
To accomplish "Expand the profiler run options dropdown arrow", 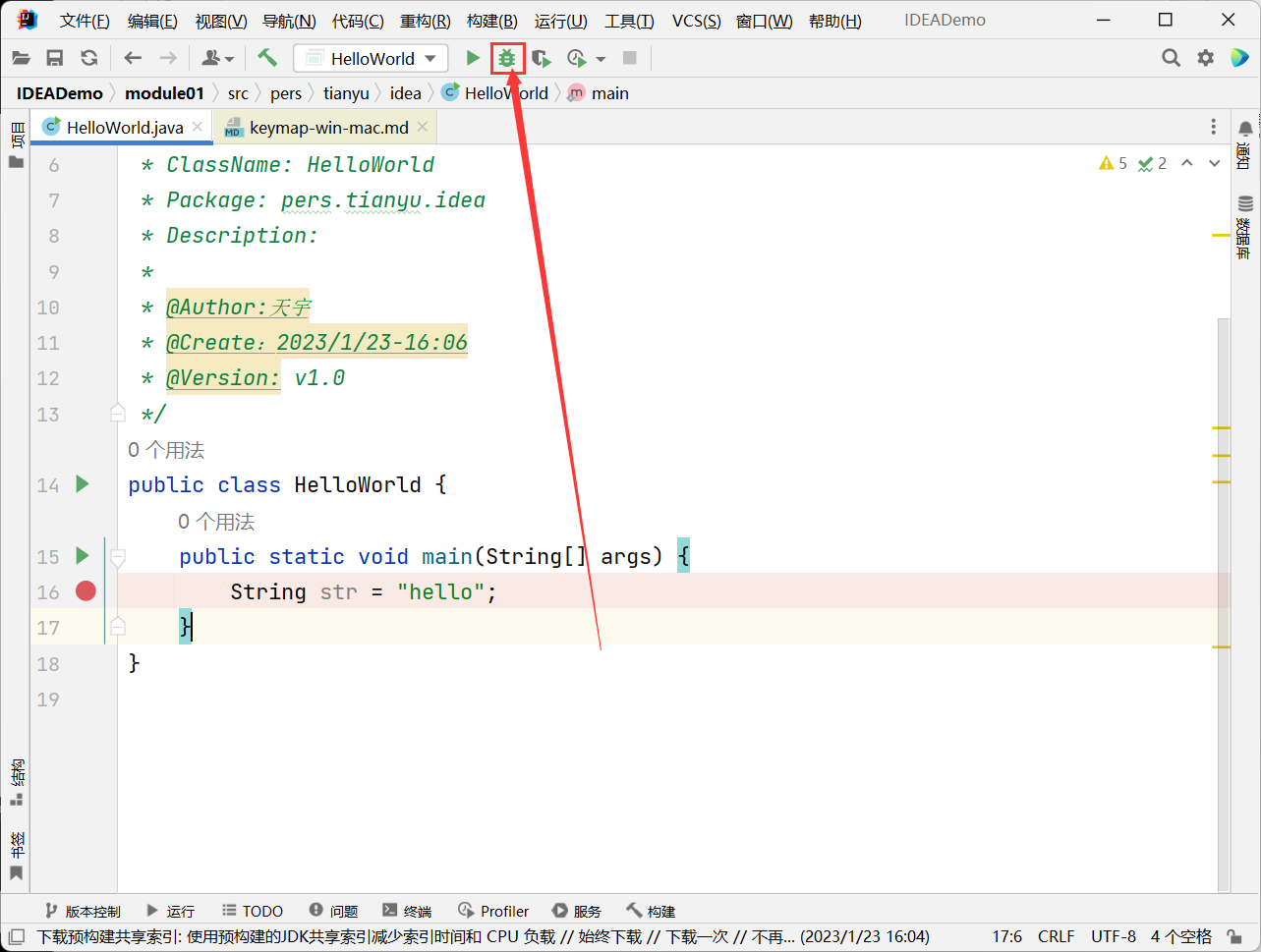I will pyautogui.click(x=601, y=59).
